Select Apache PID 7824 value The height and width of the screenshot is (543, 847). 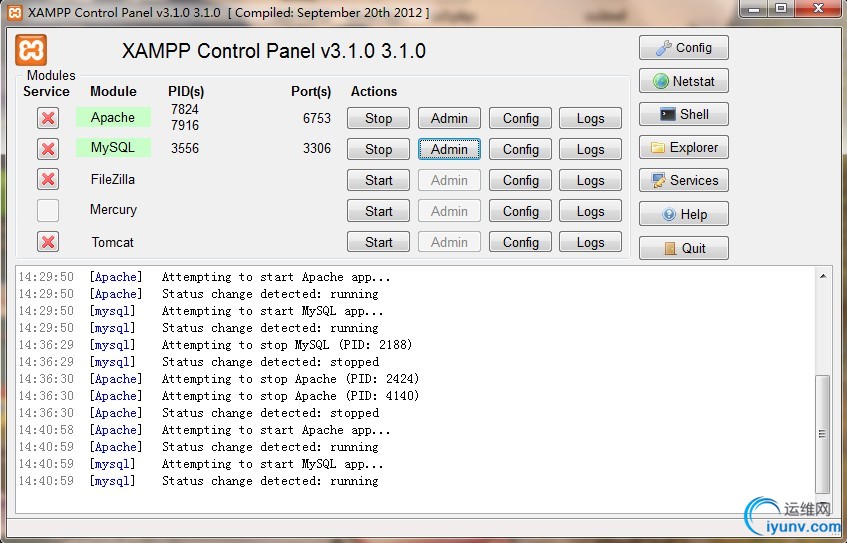point(185,109)
